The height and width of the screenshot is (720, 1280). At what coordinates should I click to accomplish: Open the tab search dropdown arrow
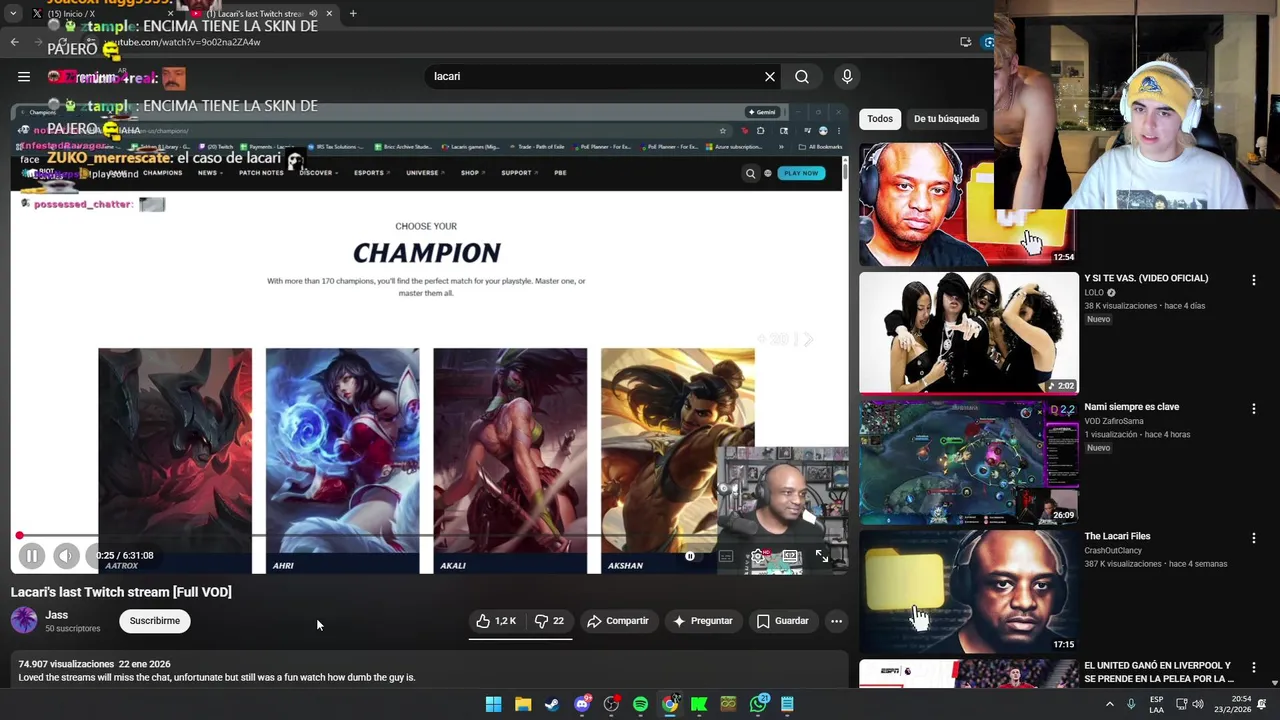13,14
